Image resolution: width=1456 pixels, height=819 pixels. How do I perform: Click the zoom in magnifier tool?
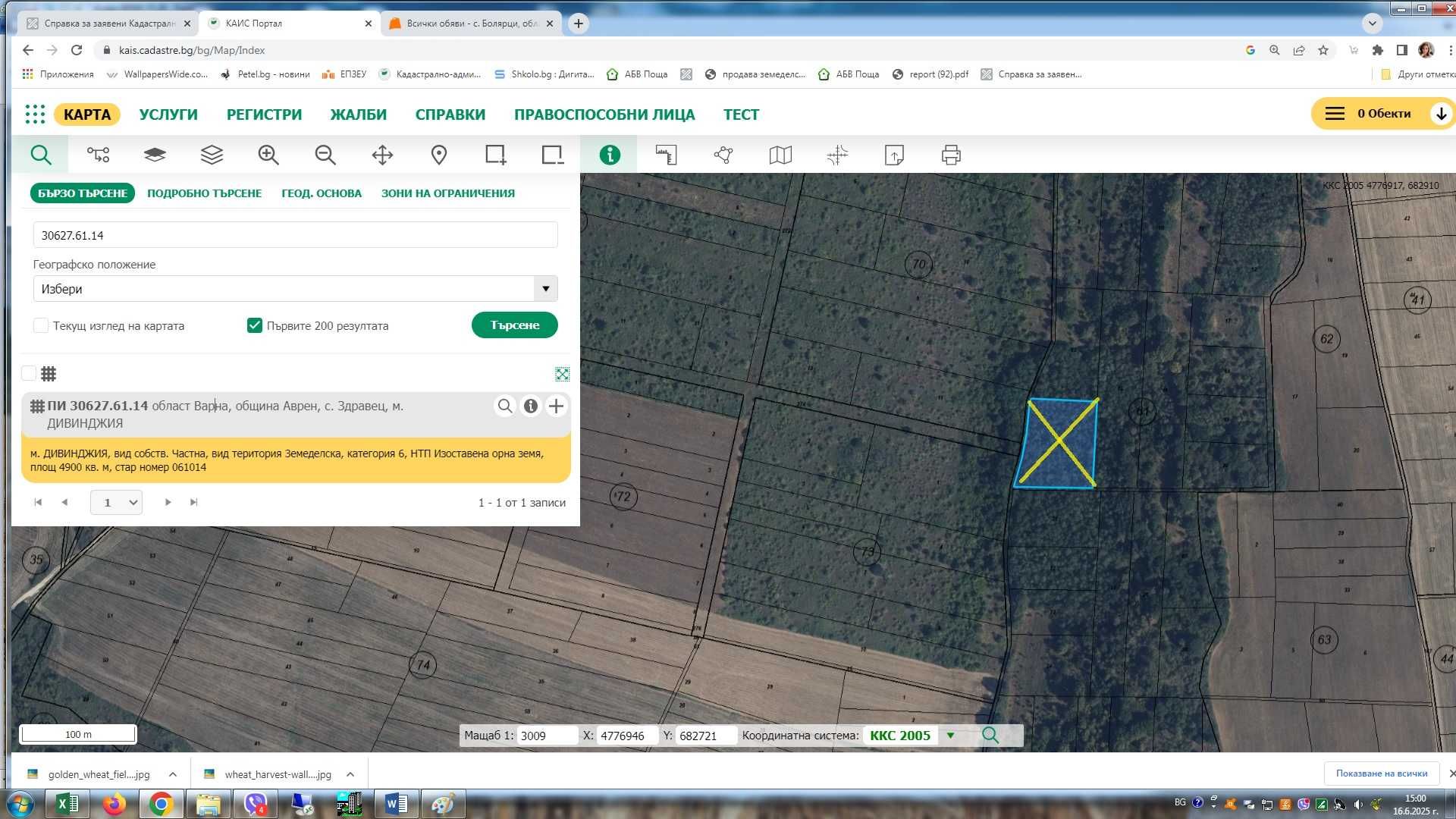pyautogui.click(x=268, y=155)
